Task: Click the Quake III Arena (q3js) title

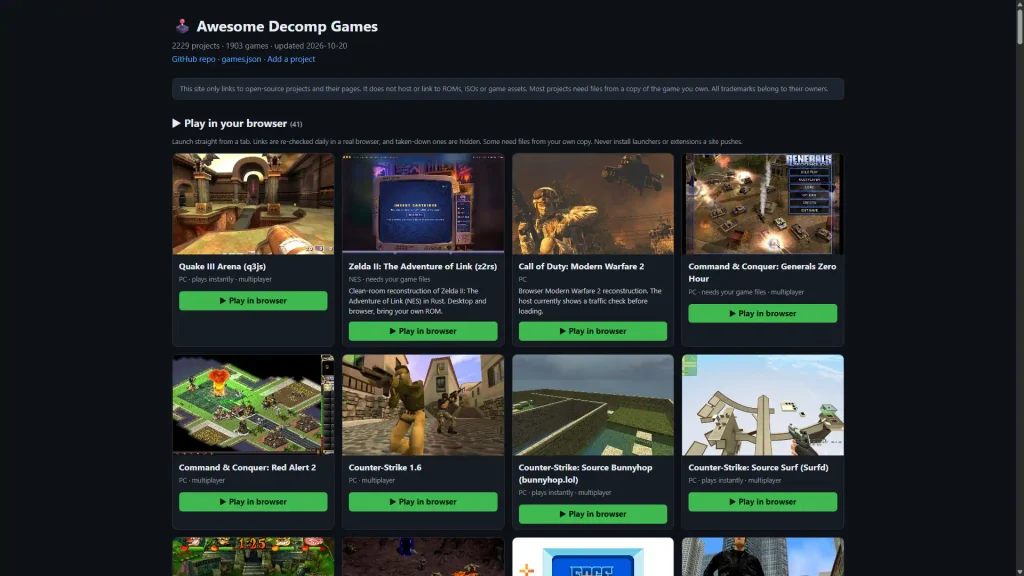Action: 222,266
